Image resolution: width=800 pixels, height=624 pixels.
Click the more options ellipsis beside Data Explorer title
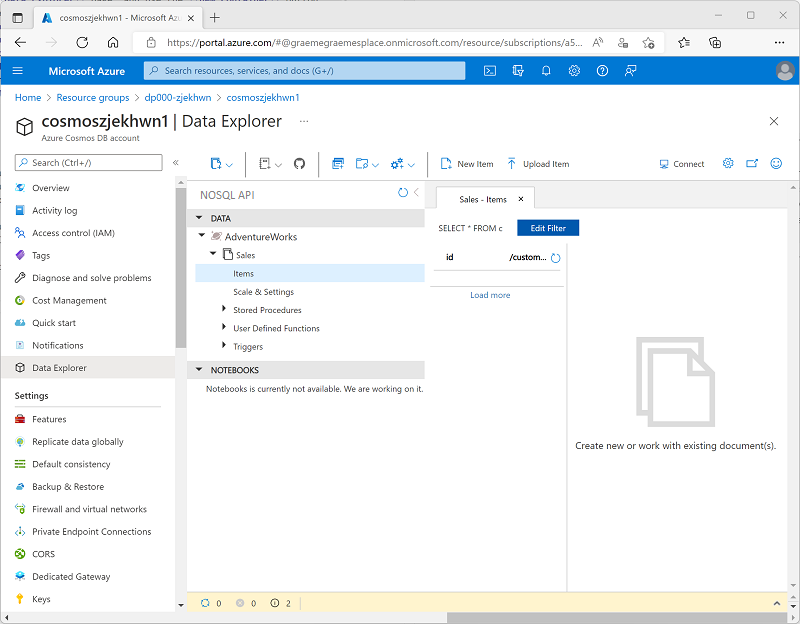(304, 121)
